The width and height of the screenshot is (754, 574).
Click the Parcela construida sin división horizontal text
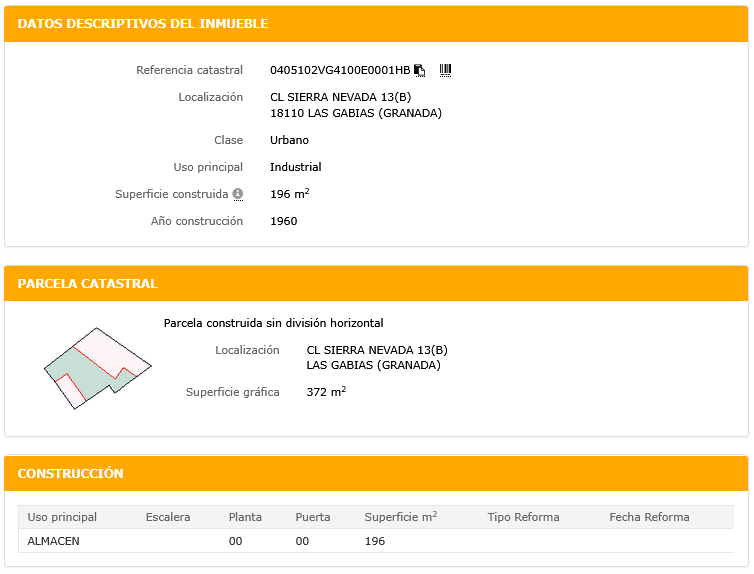[273, 323]
